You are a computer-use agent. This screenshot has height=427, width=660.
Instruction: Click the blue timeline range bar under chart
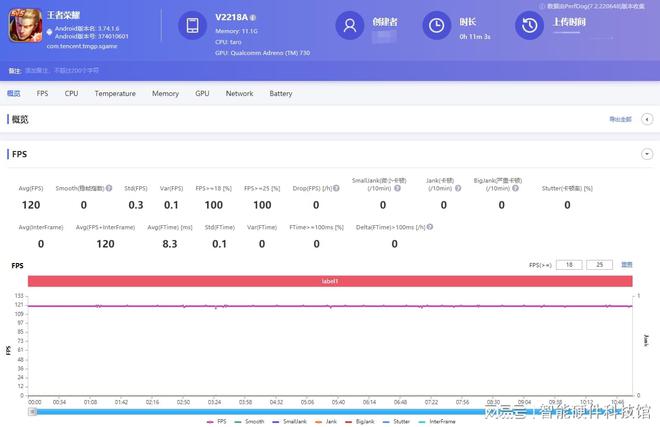coord(328,412)
